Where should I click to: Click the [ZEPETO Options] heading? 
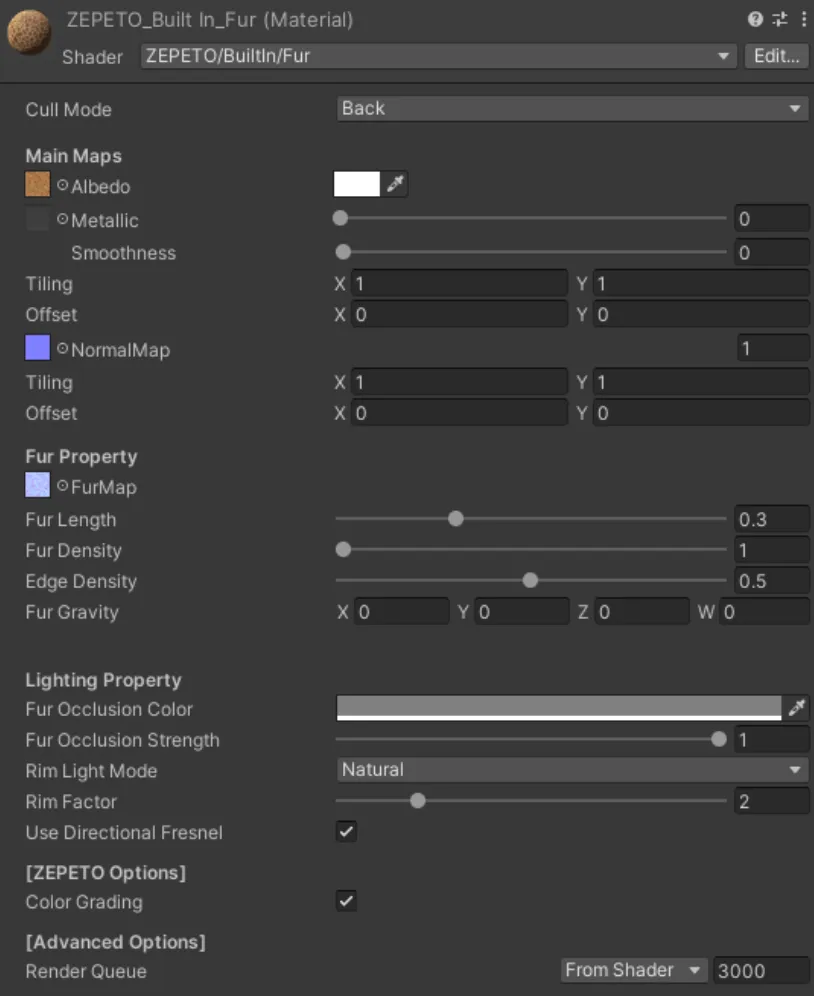[105, 873]
